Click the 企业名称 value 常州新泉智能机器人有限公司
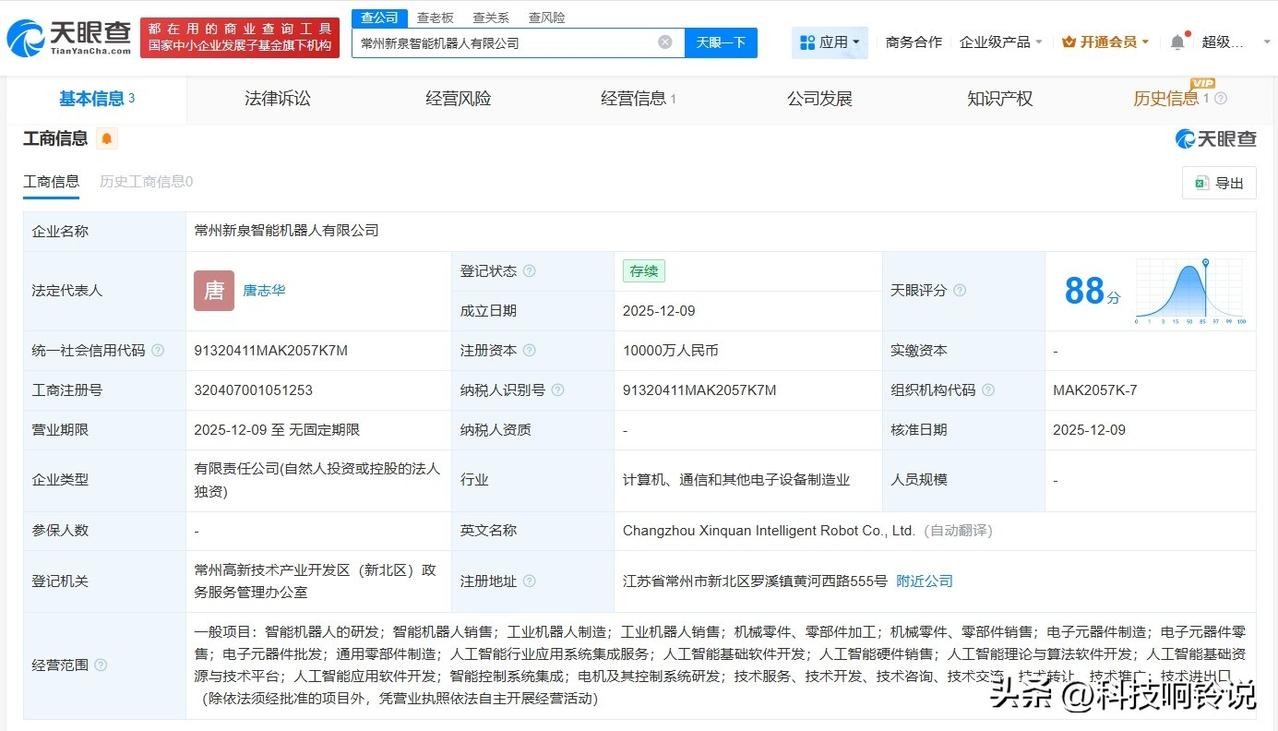The width and height of the screenshot is (1278, 731). coord(287,230)
